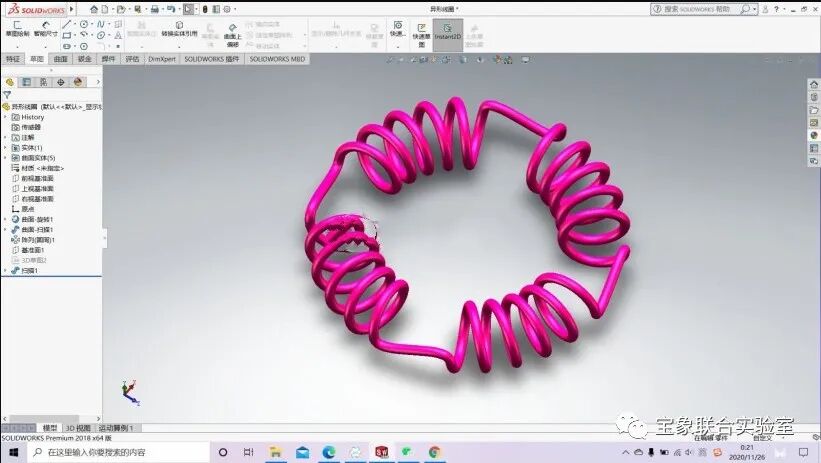Show more manager tabs chevron arrow
Viewport: 821px width, 463px height.
pyautogui.click(x=98, y=82)
